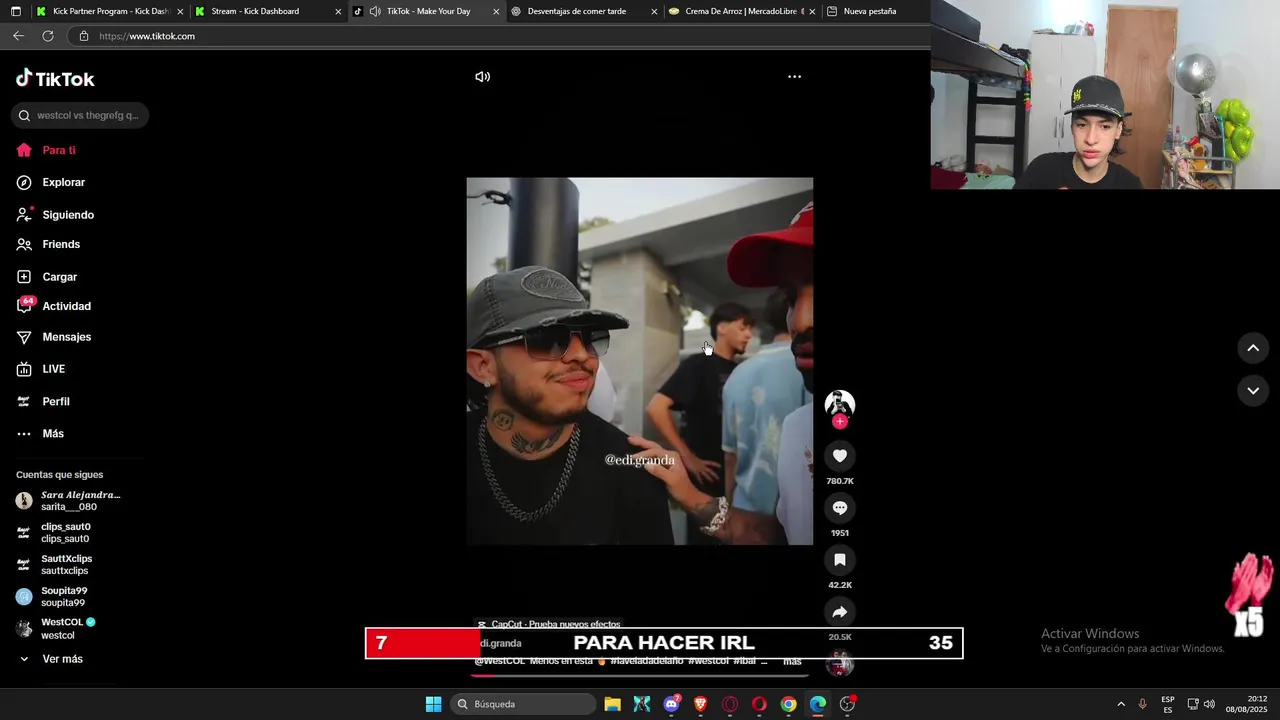Go to previous video with up chevron
Viewport: 1280px width, 720px height.
point(1253,348)
